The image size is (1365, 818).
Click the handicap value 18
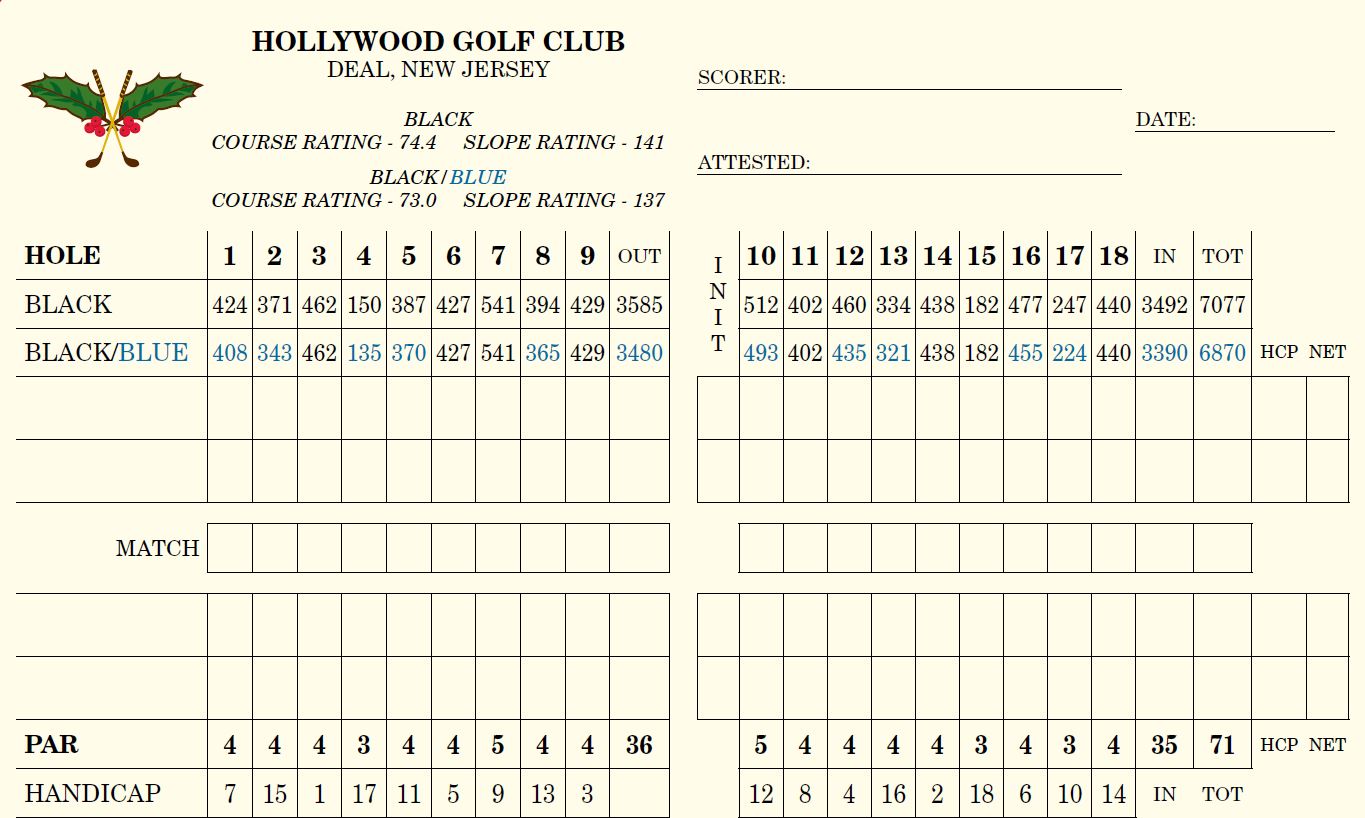click(x=981, y=794)
